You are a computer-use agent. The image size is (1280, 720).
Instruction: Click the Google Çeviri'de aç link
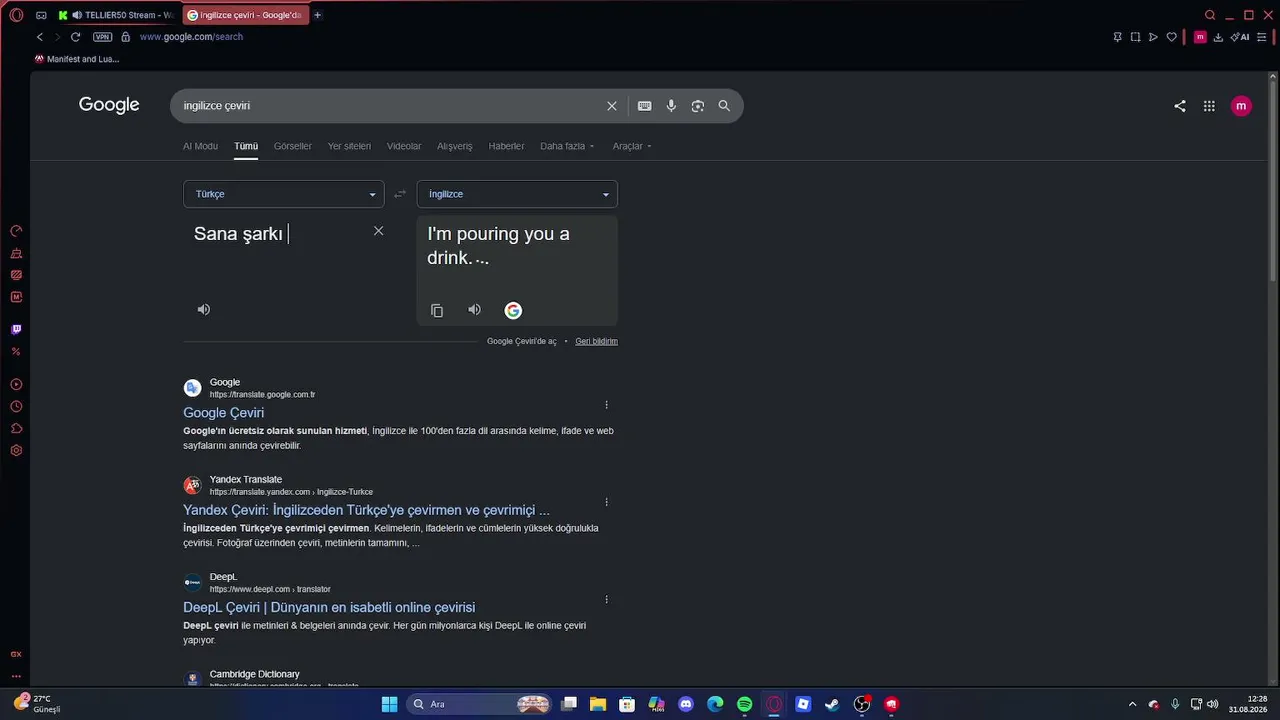(x=522, y=341)
